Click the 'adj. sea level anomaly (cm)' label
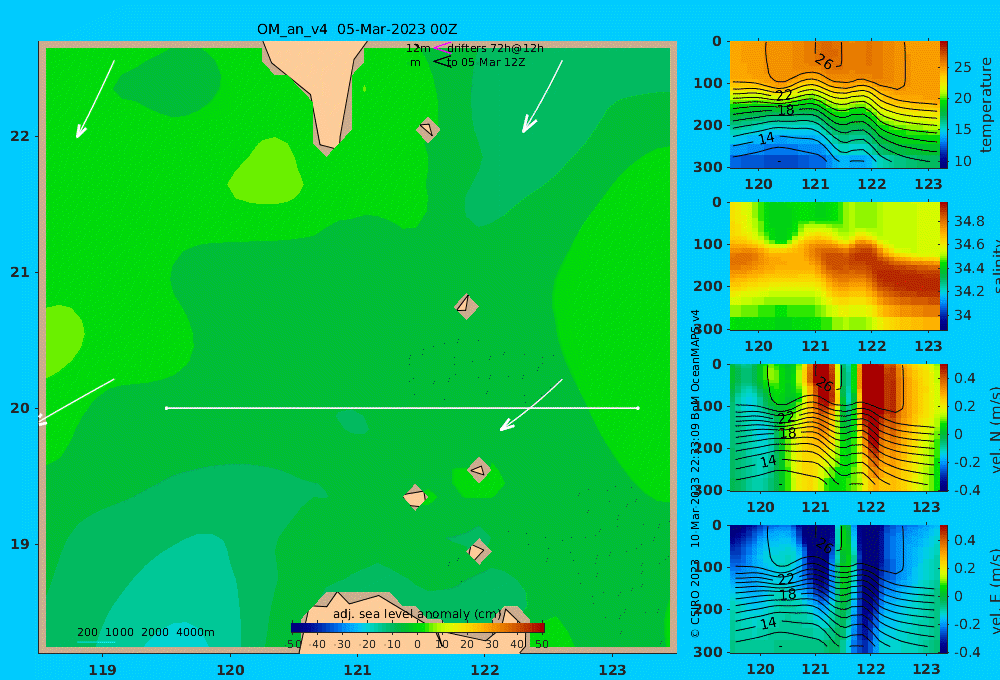1000x680 pixels. [417, 614]
